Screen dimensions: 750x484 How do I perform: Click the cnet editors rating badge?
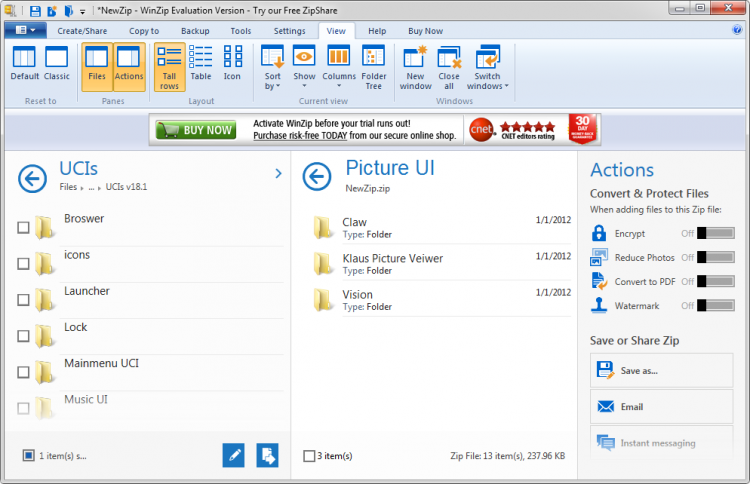(512, 130)
